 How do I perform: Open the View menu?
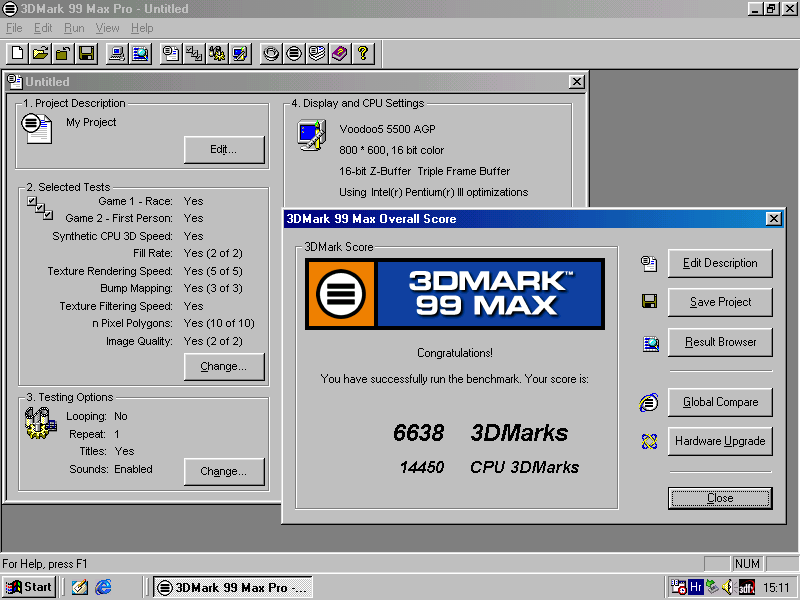click(x=107, y=28)
